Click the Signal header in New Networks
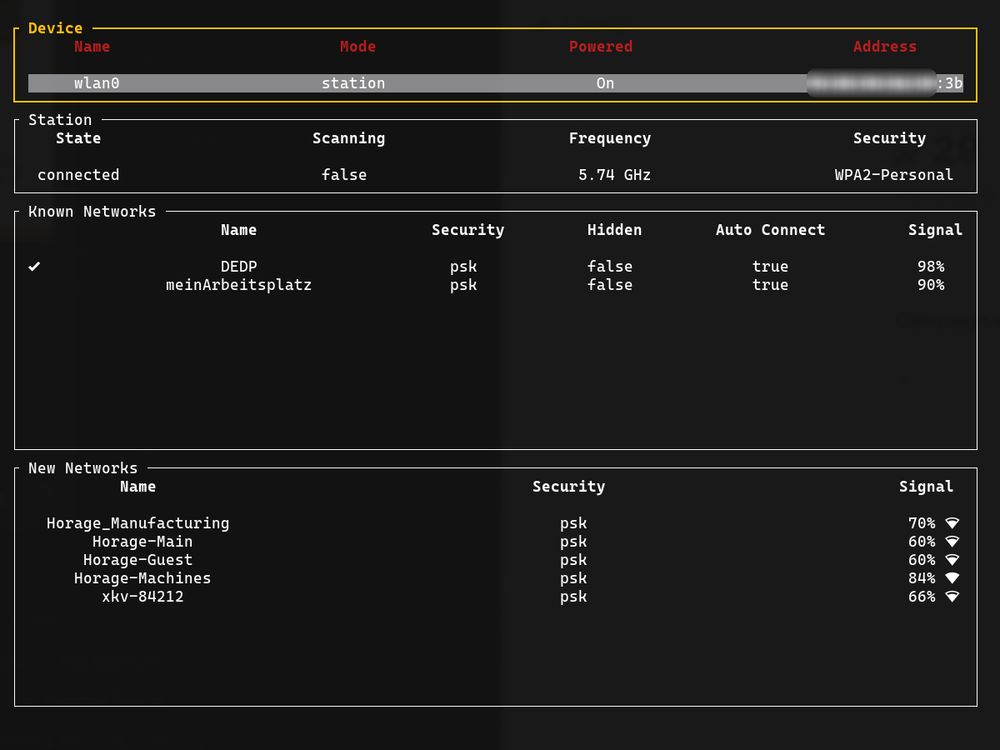The width and height of the screenshot is (1000, 750). coord(927,487)
